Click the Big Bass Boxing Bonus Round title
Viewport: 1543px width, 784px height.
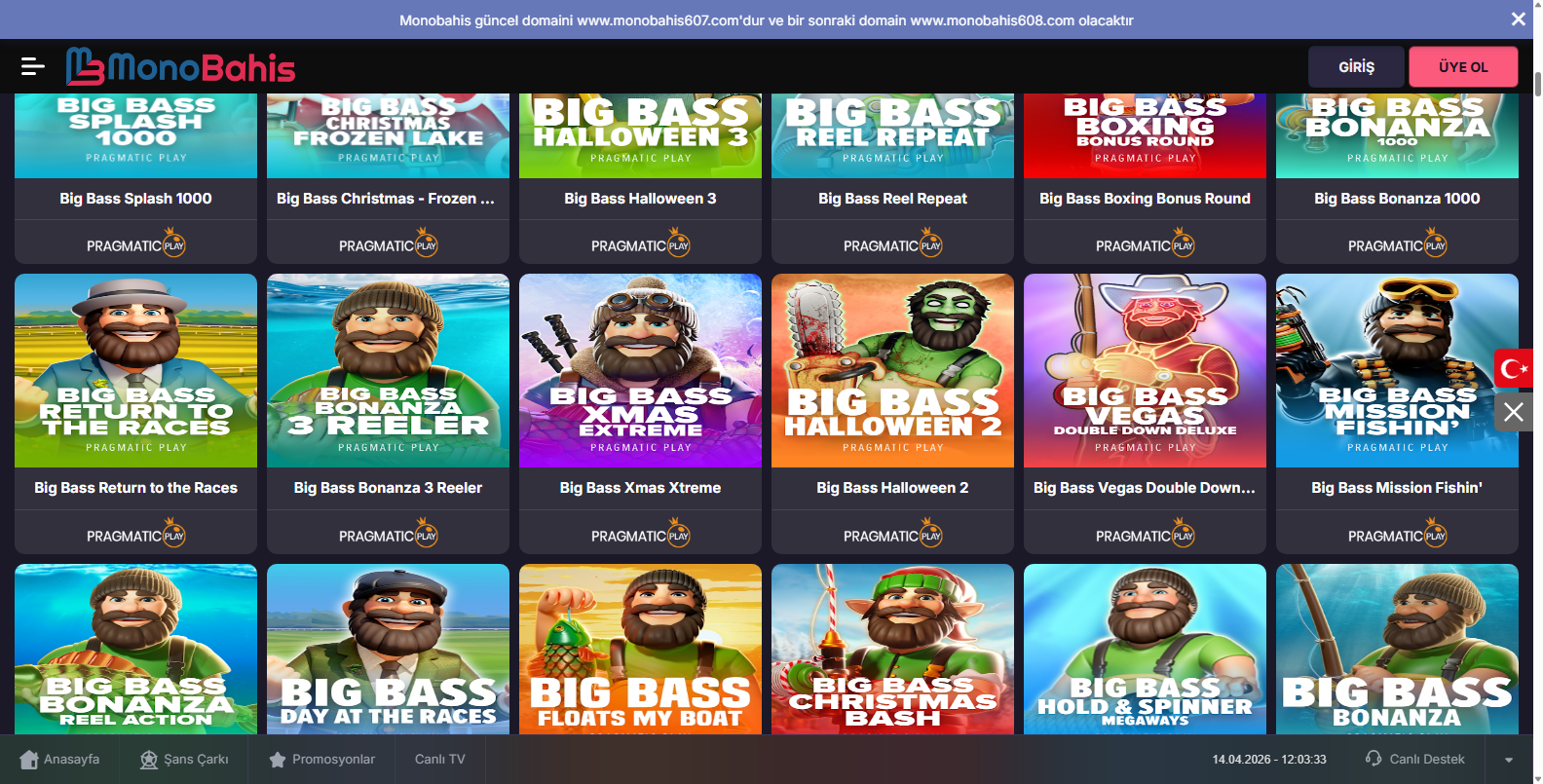coord(1145,199)
